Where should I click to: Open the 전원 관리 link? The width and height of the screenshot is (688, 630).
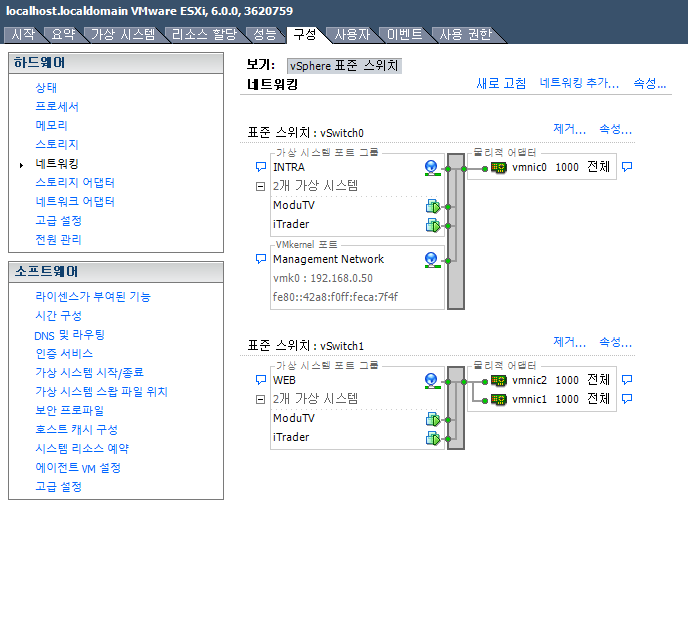(58, 240)
